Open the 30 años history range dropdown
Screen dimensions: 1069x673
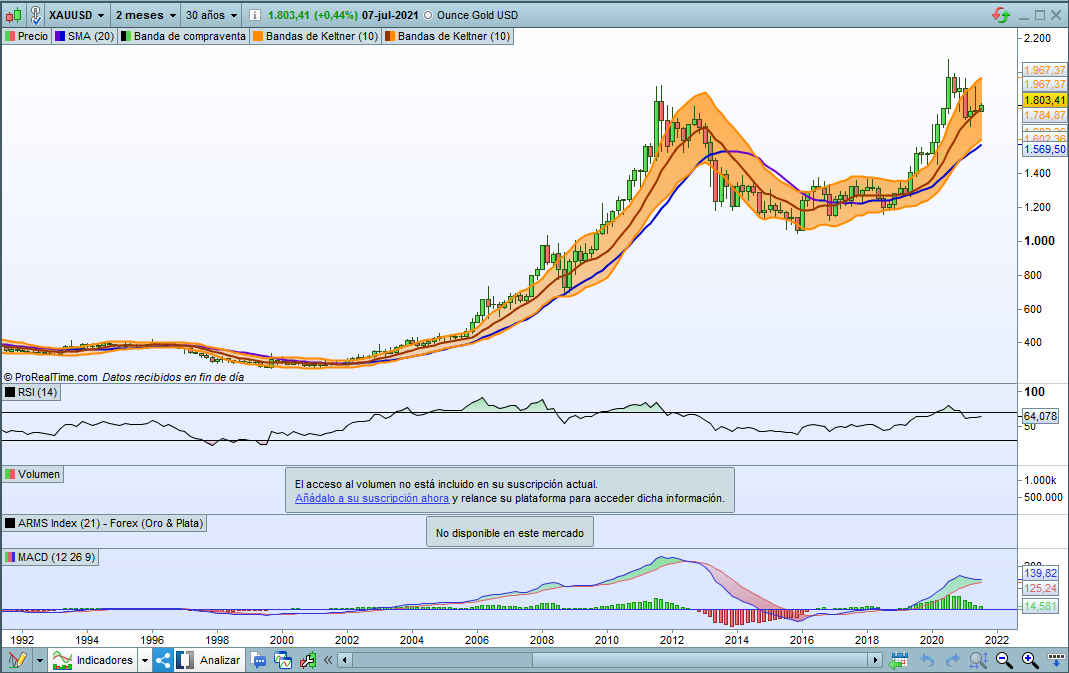[x=212, y=16]
